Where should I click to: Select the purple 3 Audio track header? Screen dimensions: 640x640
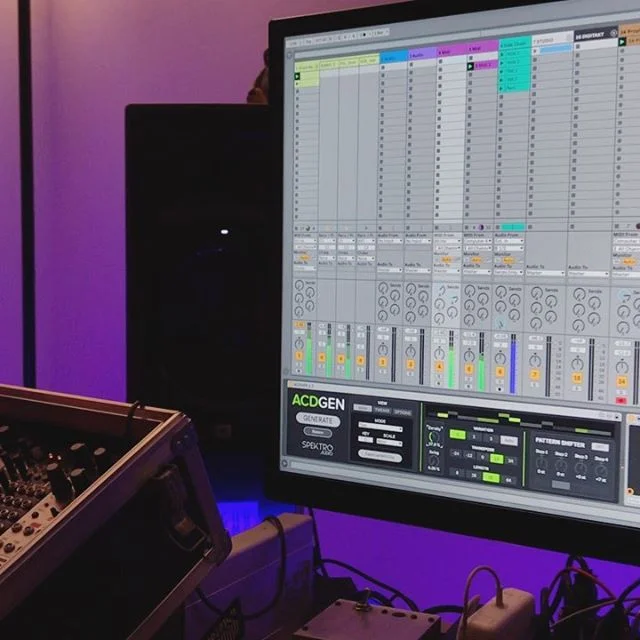[x=422, y=54]
